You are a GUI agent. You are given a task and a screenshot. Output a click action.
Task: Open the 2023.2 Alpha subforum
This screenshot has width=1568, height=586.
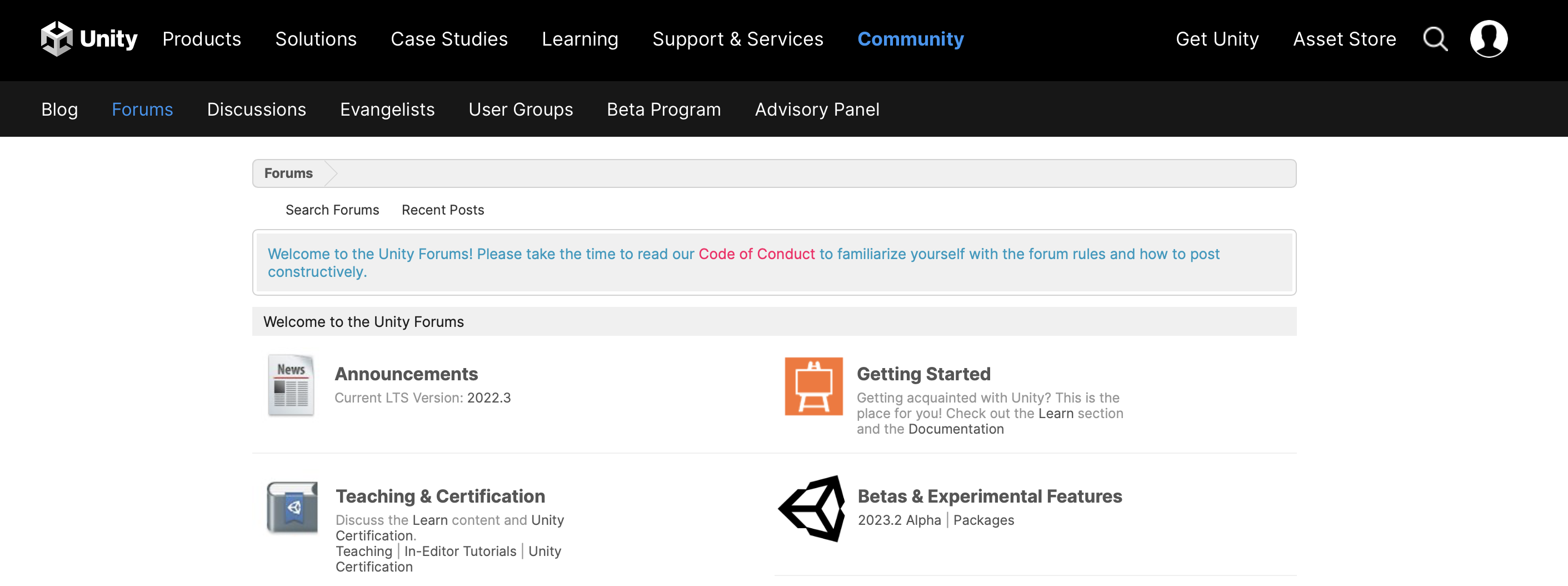pyautogui.click(x=899, y=520)
